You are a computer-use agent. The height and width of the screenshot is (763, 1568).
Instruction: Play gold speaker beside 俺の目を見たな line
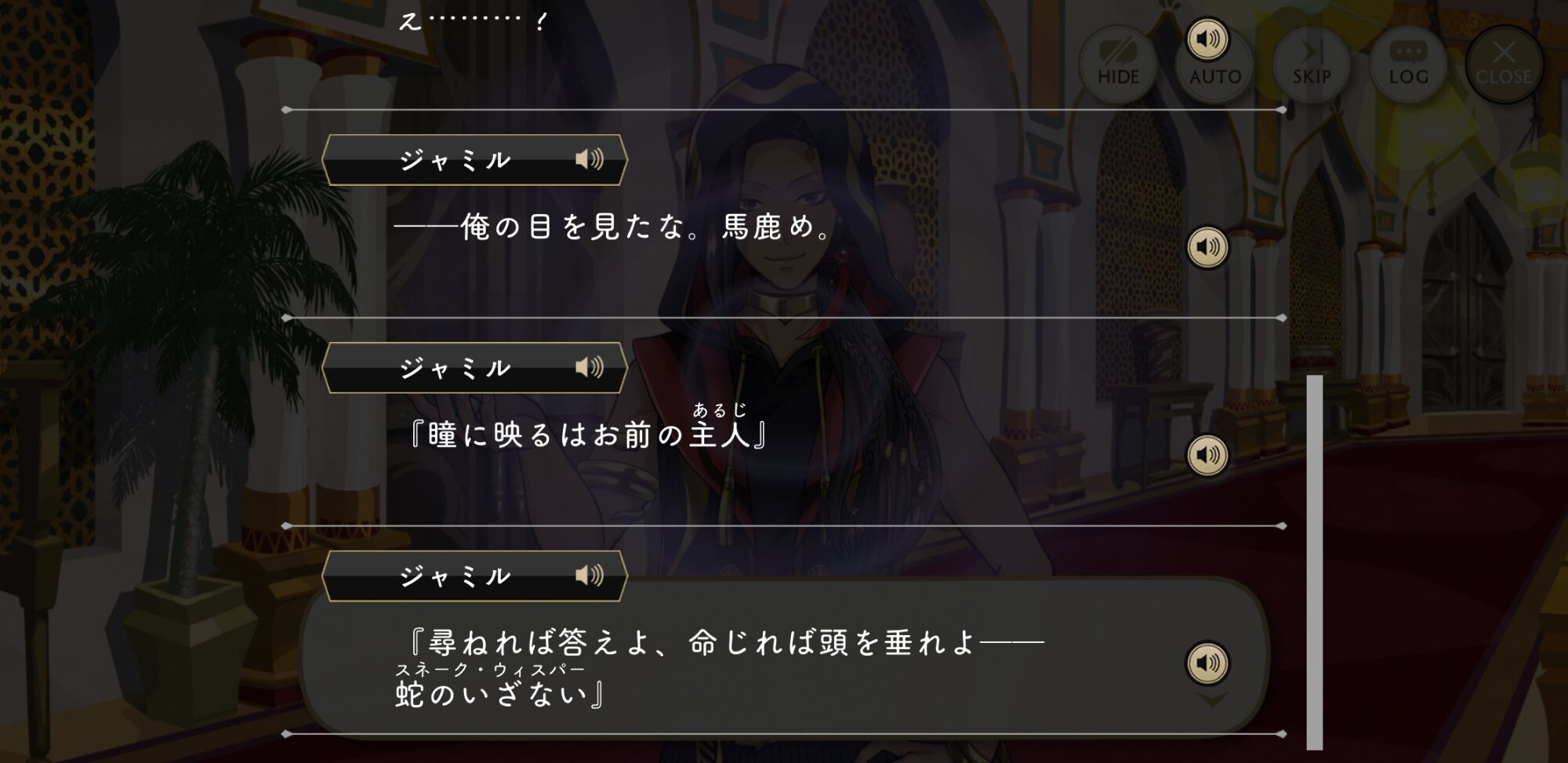click(1207, 247)
